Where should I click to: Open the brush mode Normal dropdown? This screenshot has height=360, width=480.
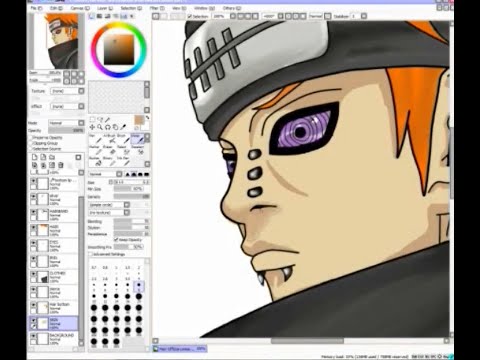coord(105,174)
